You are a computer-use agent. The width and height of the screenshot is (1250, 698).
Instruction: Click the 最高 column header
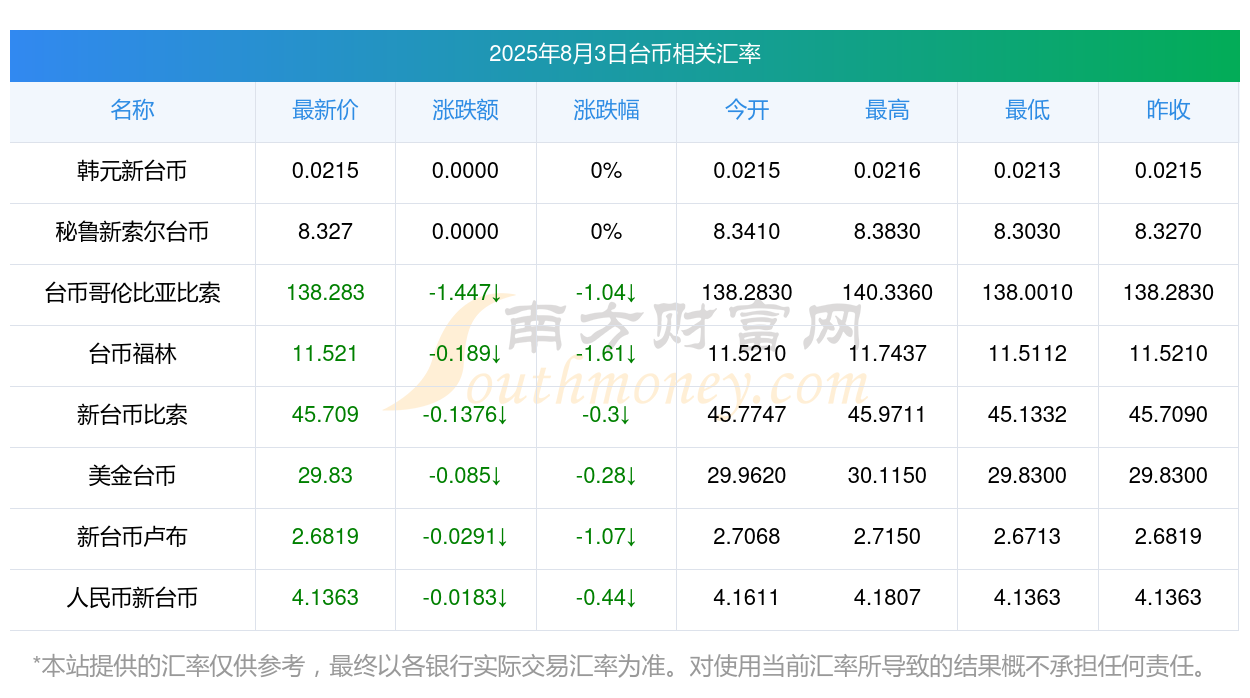pos(887,110)
